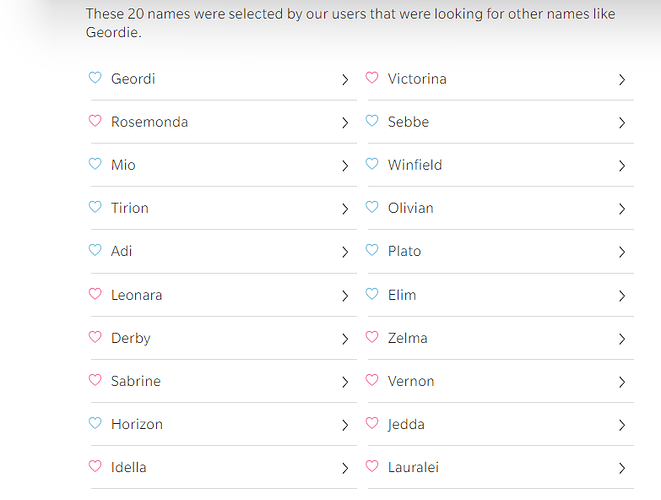The image size is (661, 500).
Task: Like Zelma with the pink heart
Action: (x=372, y=337)
